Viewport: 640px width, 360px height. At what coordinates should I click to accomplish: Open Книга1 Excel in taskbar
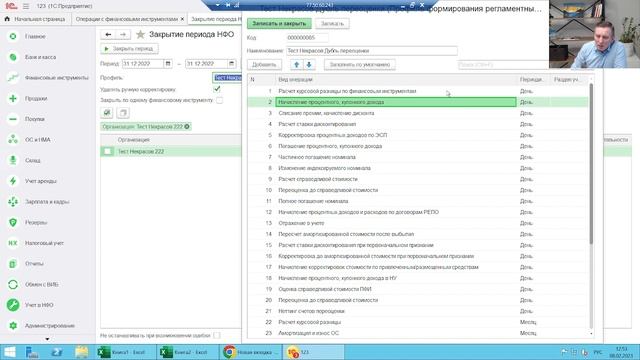(125, 352)
